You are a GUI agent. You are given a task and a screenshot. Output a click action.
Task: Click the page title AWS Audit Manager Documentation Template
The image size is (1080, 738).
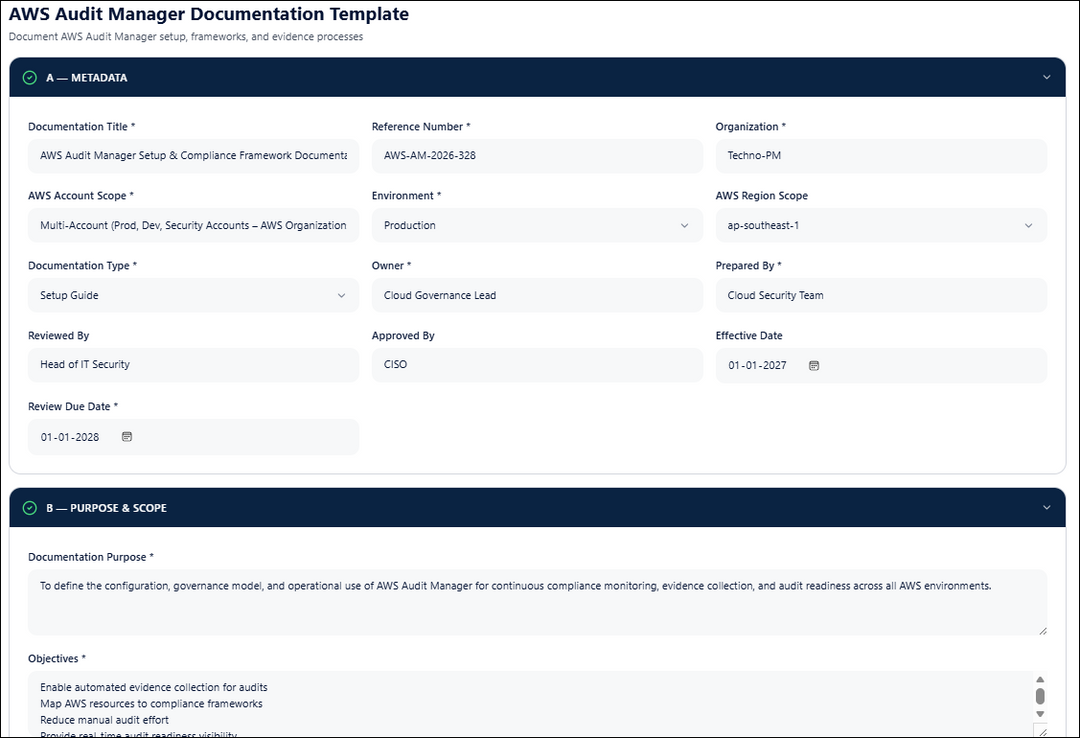pyautogui.click(x=209, y=14)
